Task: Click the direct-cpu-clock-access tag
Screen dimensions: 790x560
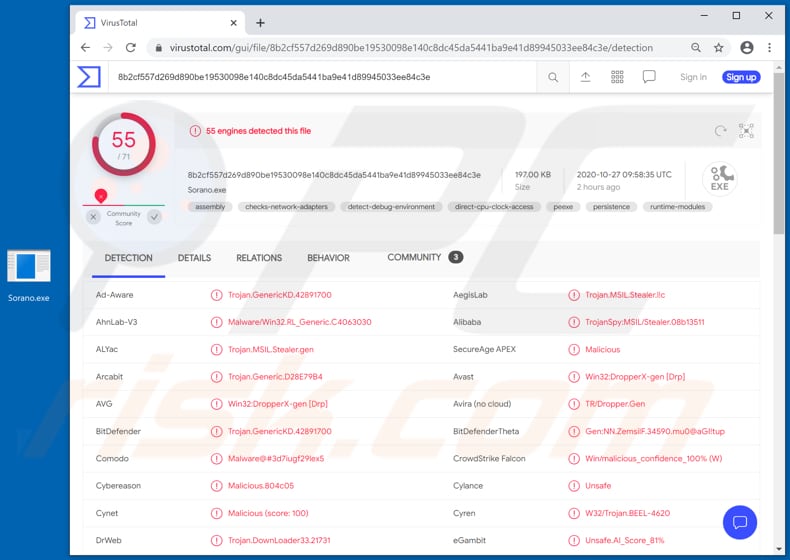Action: tap(494, 207)
